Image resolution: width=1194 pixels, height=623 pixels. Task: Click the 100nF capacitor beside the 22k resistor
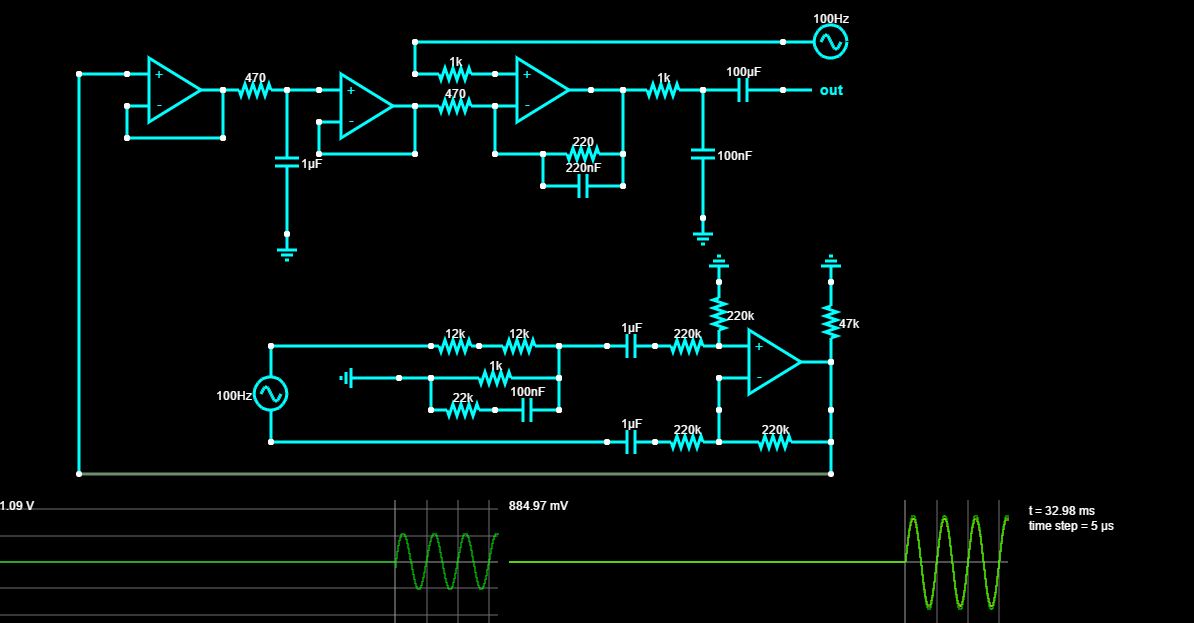coord(527,410)
